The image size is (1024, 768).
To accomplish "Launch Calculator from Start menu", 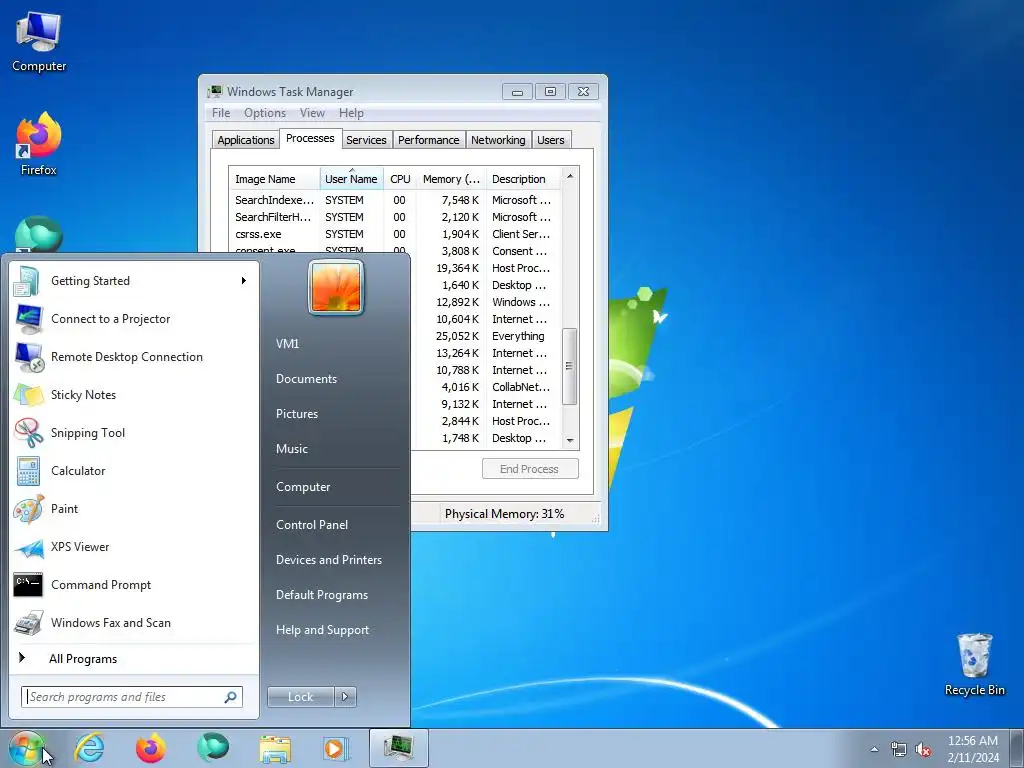I will 134,470.
